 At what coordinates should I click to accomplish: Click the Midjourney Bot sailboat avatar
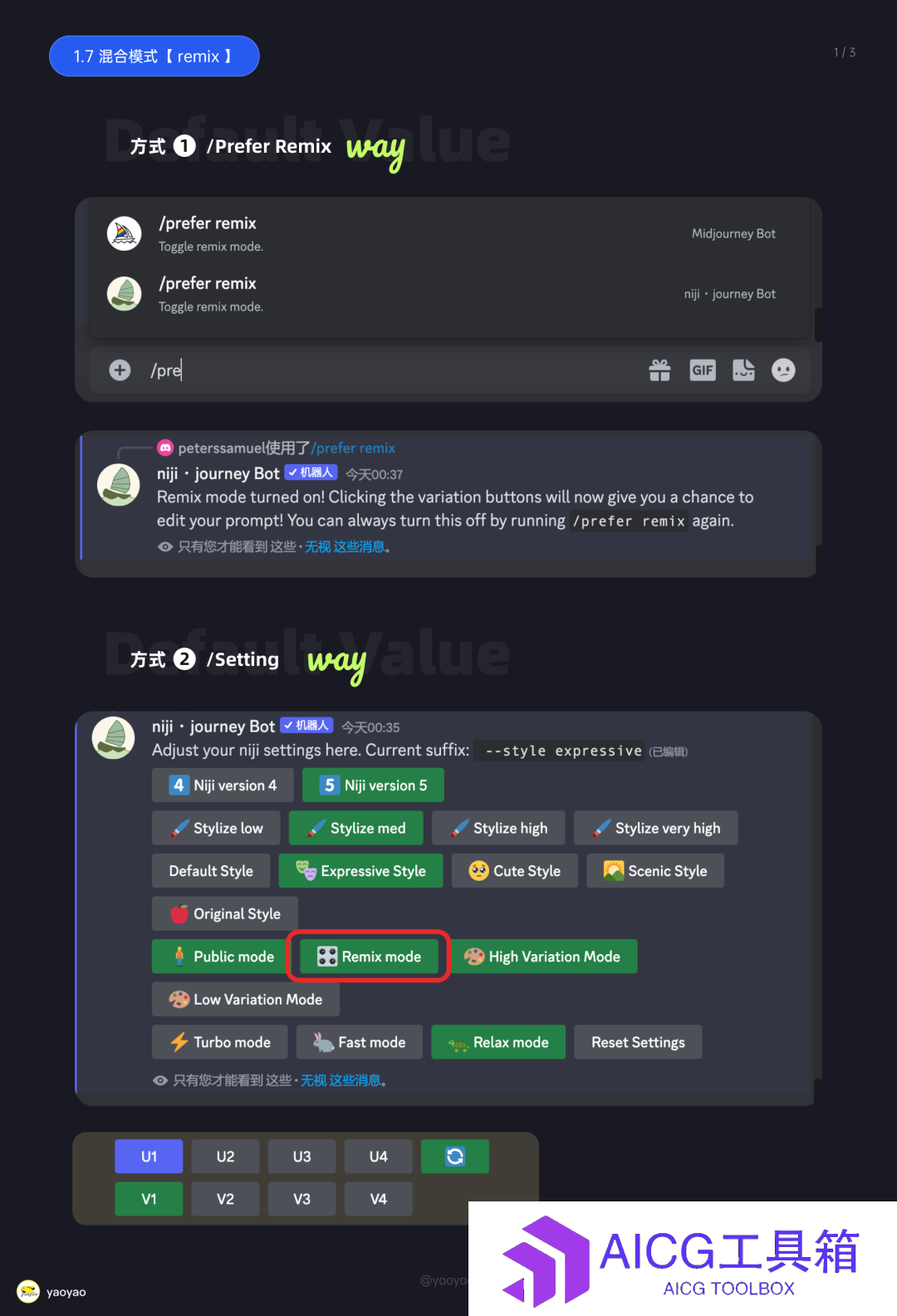(124, 233)
